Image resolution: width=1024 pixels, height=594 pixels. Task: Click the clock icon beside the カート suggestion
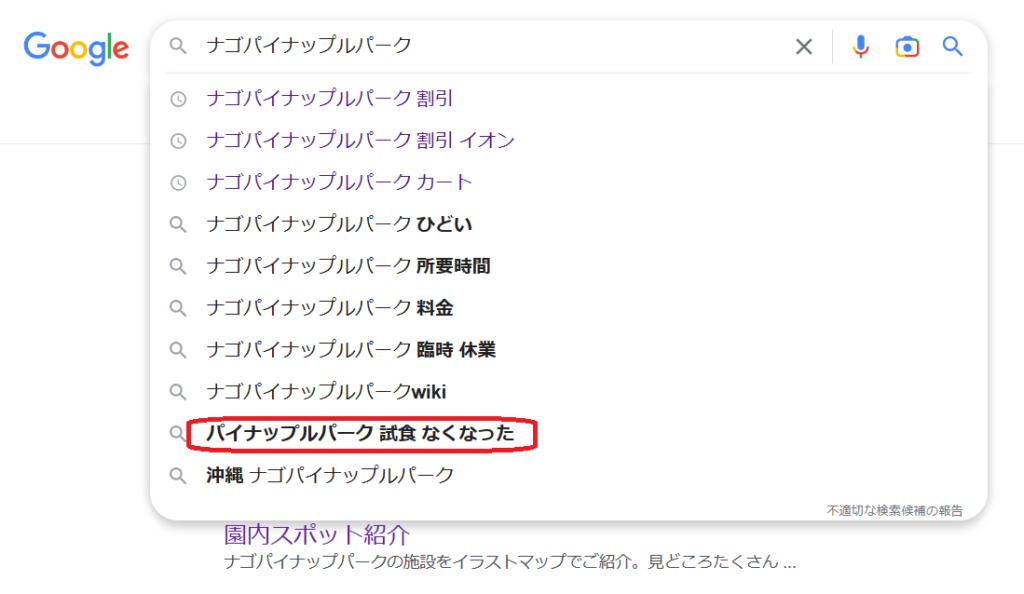click(178, 183)
